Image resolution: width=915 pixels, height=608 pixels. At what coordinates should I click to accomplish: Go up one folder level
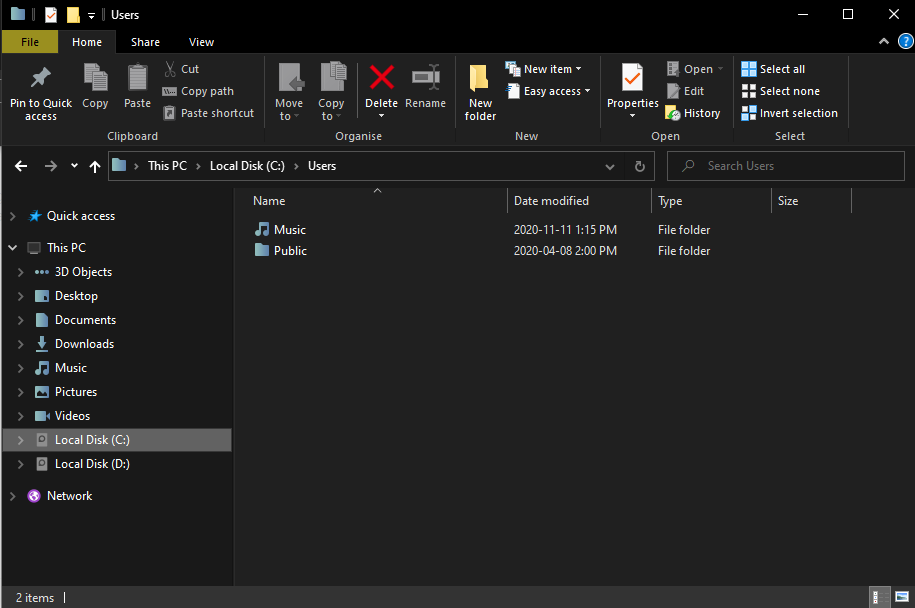pos(95,166)
